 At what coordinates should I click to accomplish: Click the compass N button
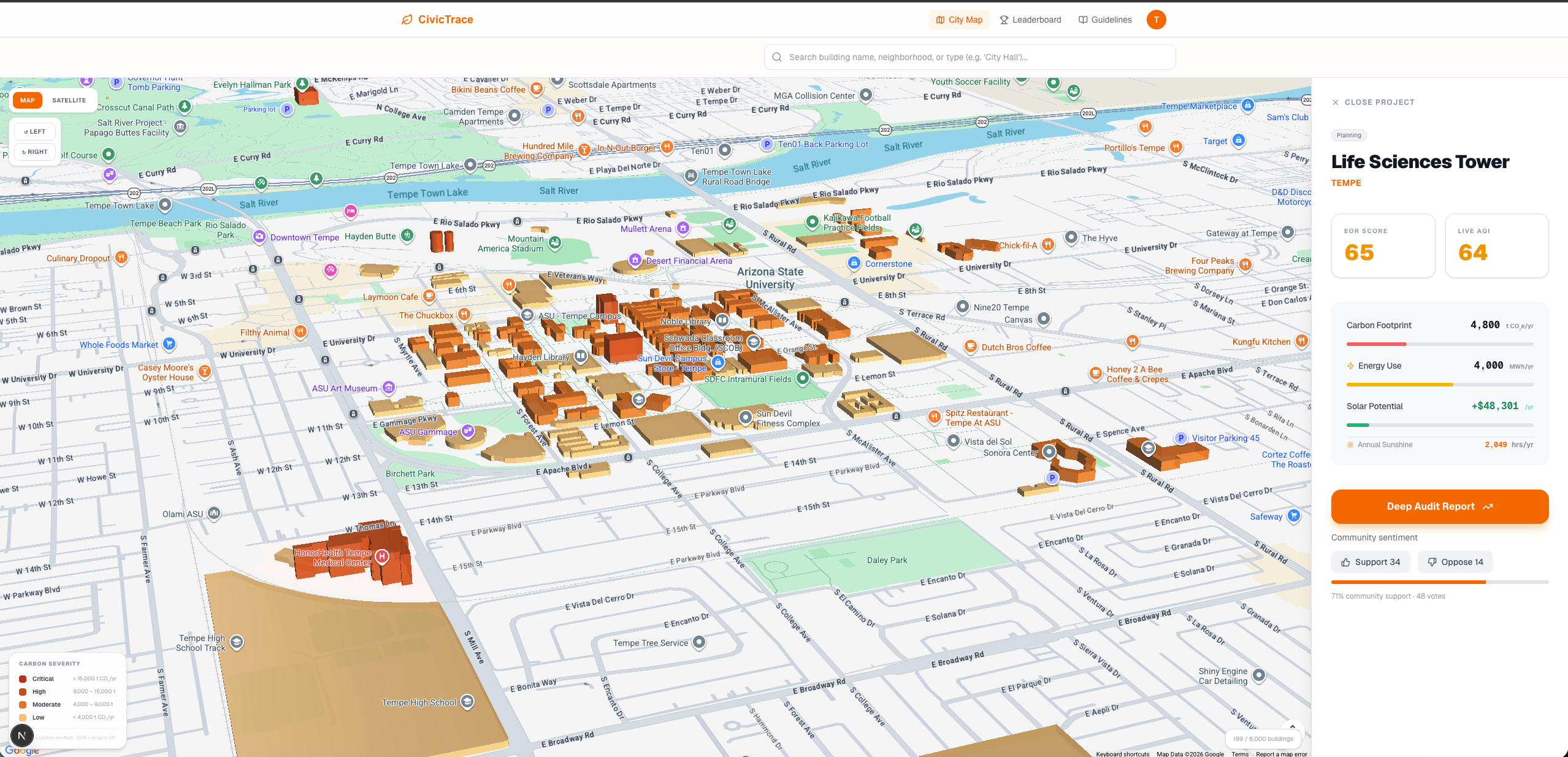(22, 735)
